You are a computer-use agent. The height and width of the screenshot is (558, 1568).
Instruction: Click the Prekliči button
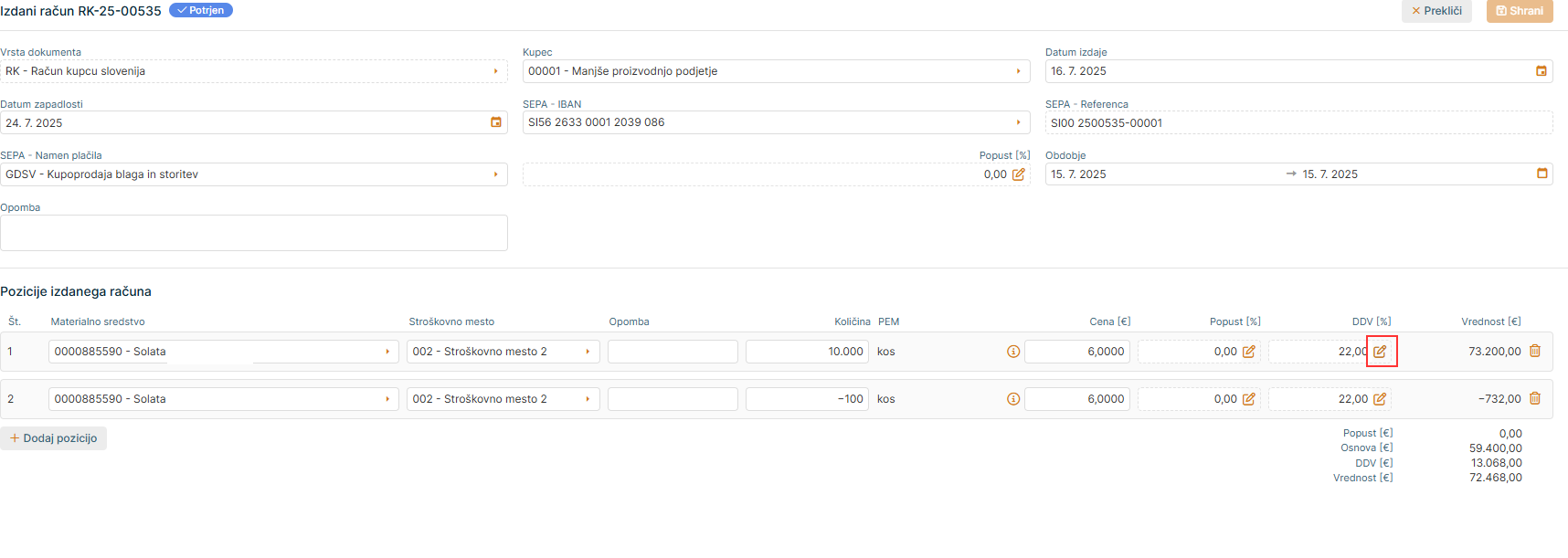pyautogui.click(x=1436, y=11)
